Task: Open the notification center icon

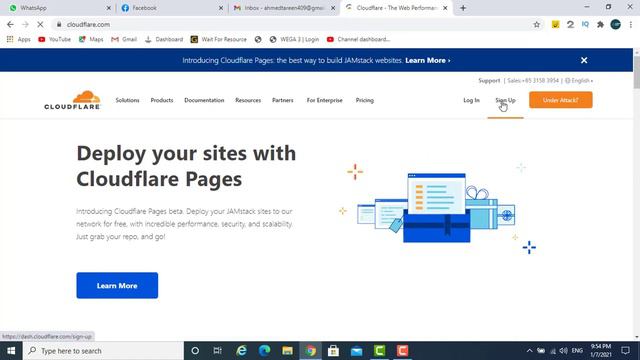Action: (x=625, y=351)
